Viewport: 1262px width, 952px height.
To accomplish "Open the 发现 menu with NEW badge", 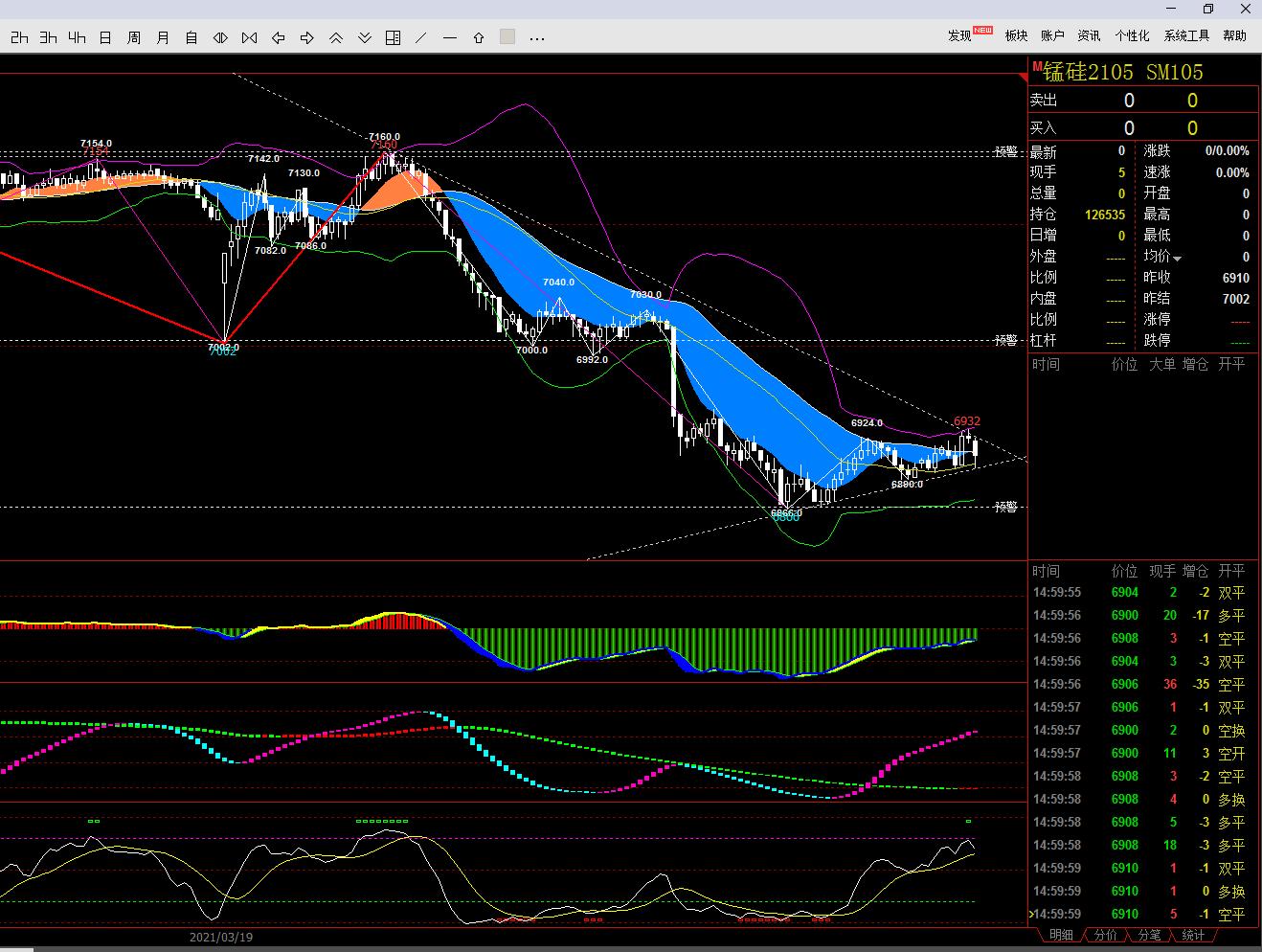I will tap(960, 35).
